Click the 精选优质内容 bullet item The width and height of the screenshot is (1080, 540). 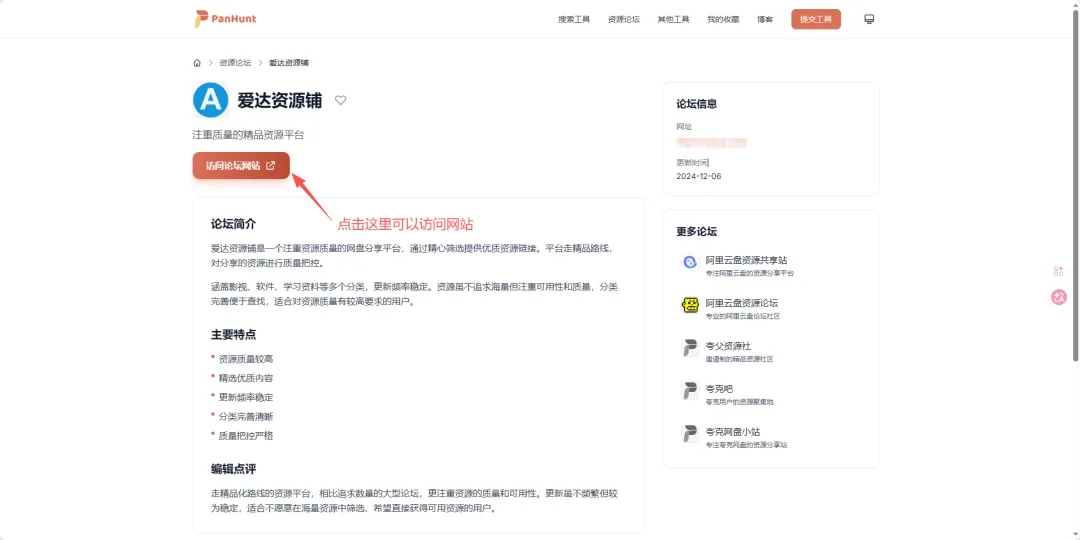coord(246,378)
